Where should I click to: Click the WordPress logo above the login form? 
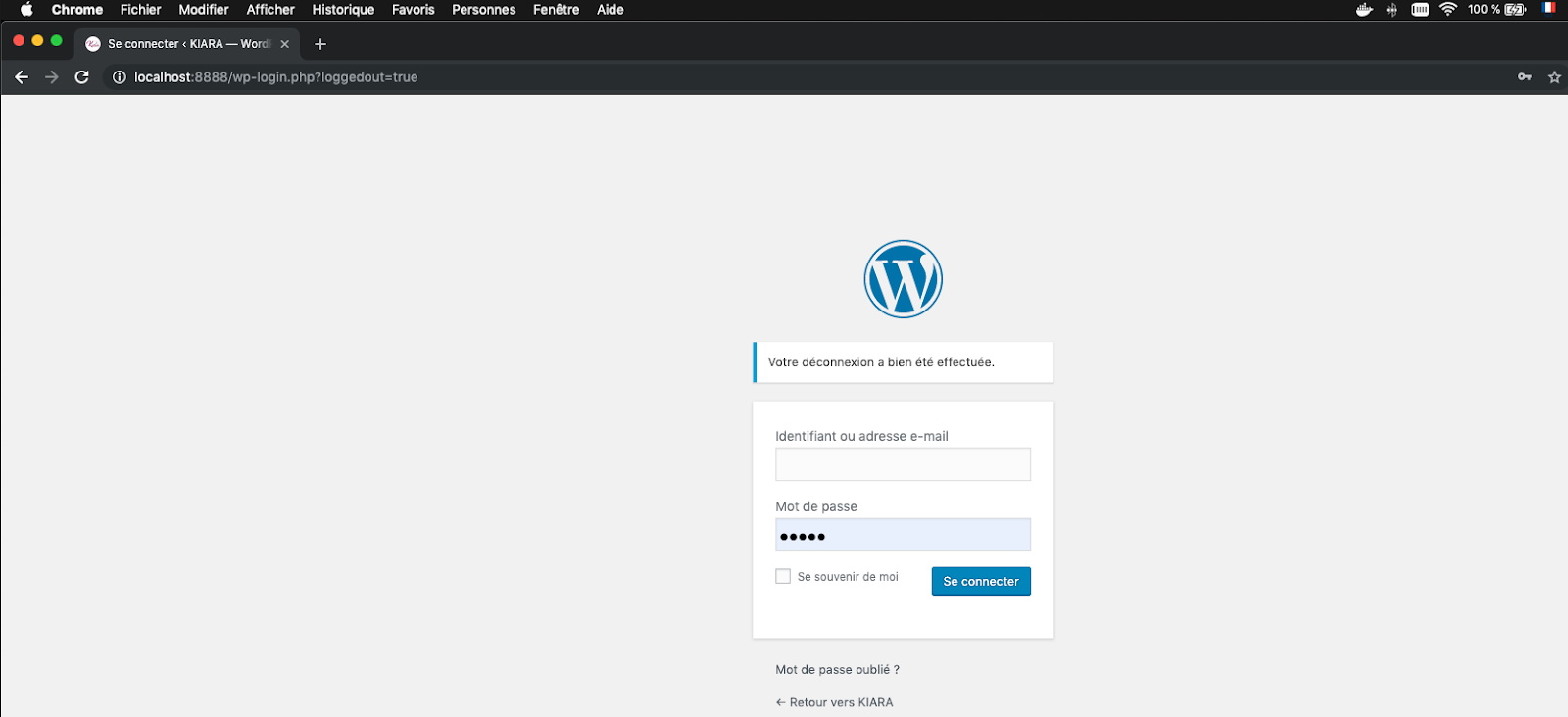click(903, 279)
